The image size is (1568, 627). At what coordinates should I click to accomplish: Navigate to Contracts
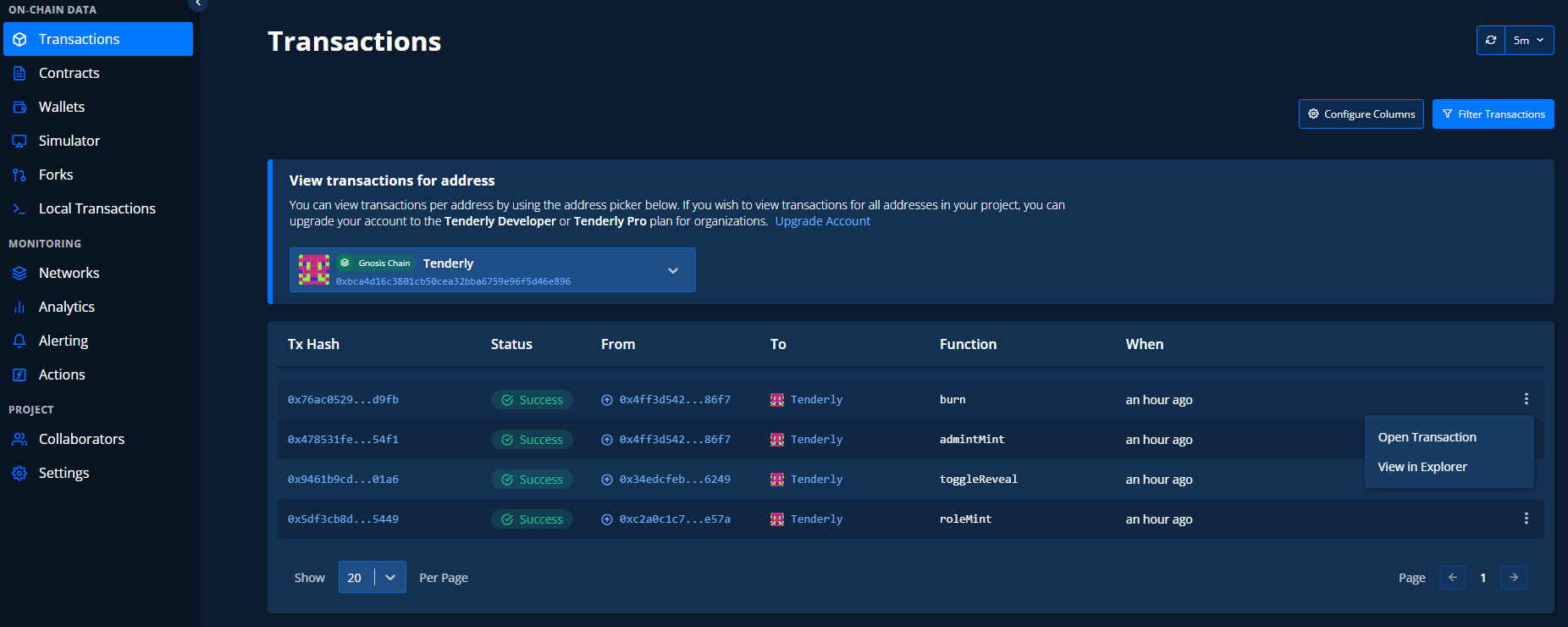(x=69, y=73)
